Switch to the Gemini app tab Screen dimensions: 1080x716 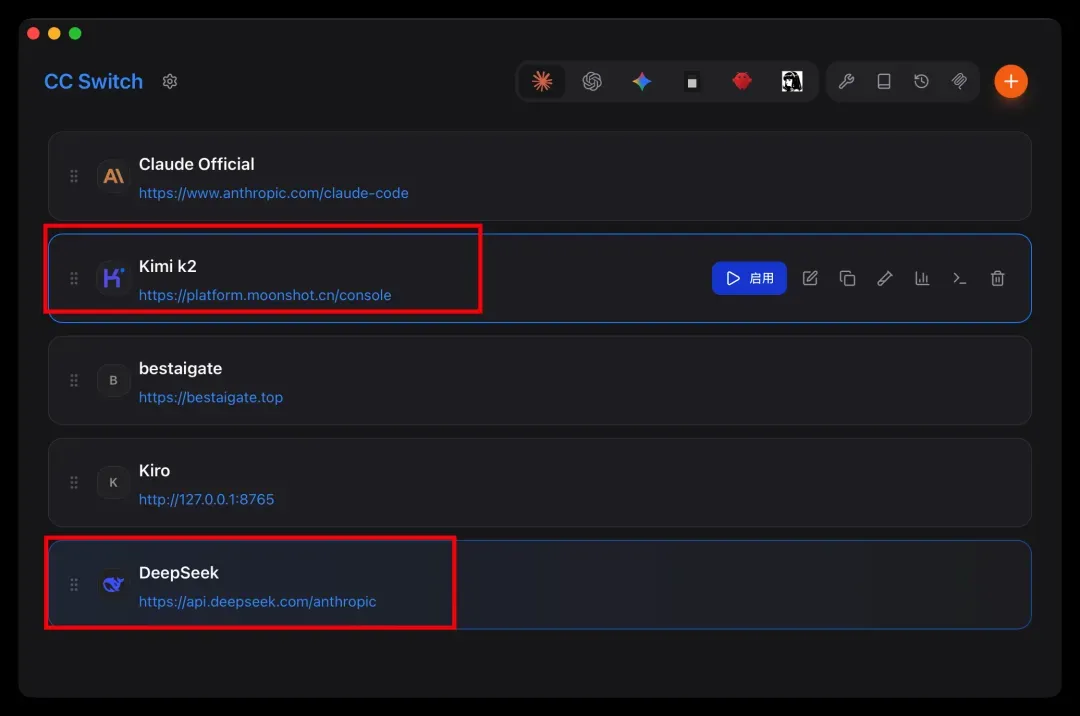pyautogui.click(x=642, y=81)
